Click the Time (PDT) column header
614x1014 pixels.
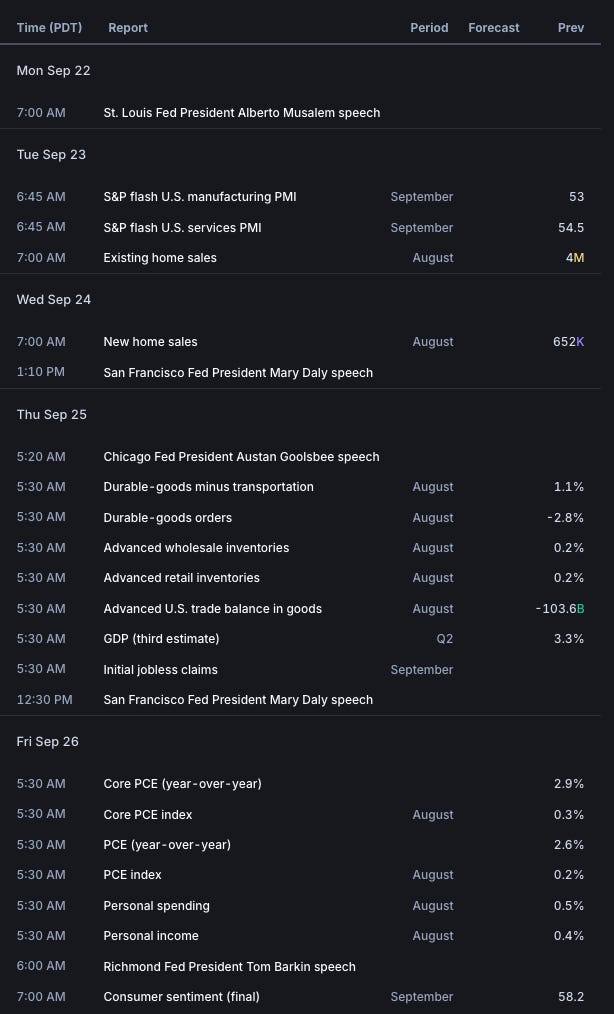[49, 28]
